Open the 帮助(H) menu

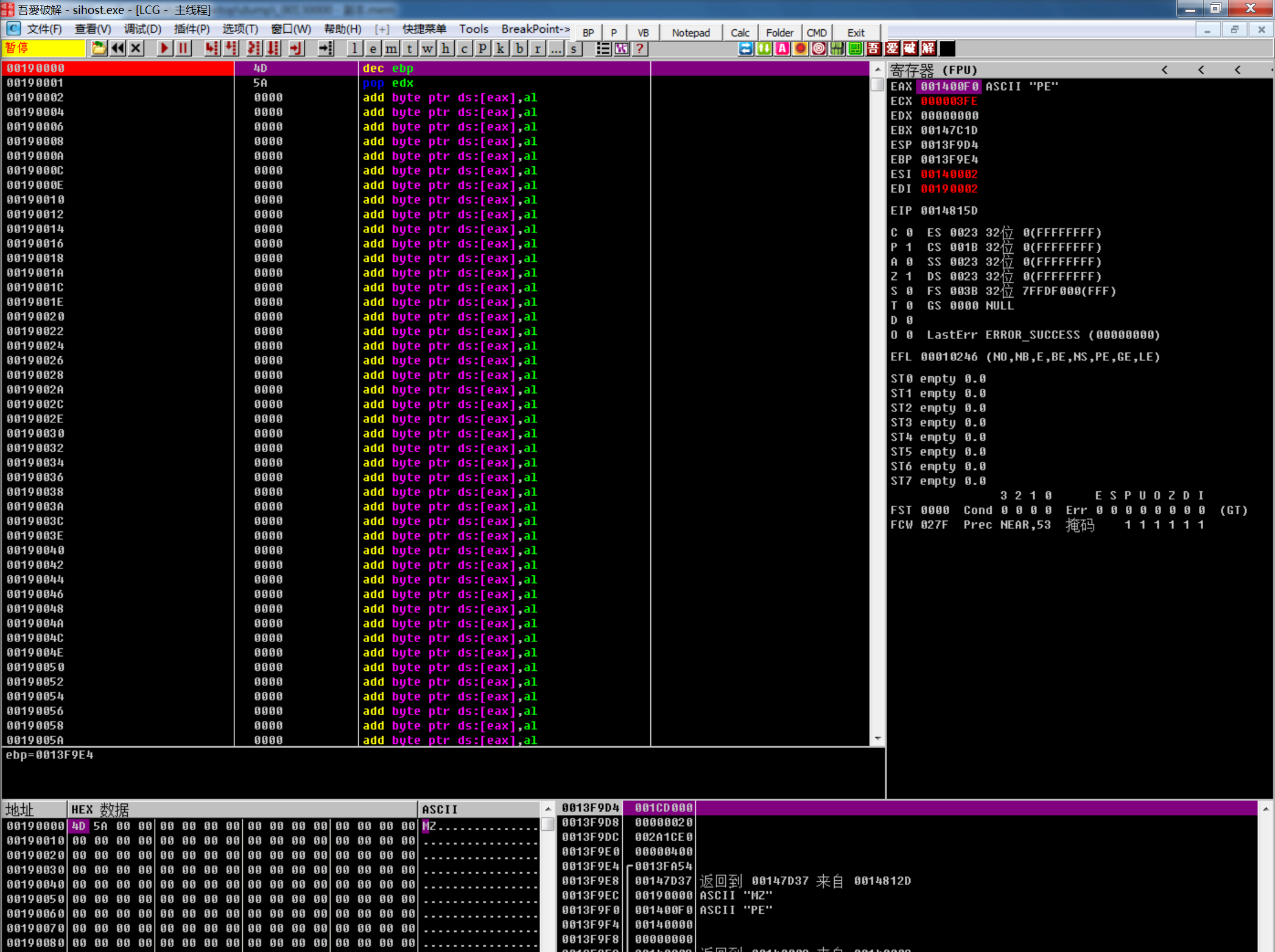[342, 29]
